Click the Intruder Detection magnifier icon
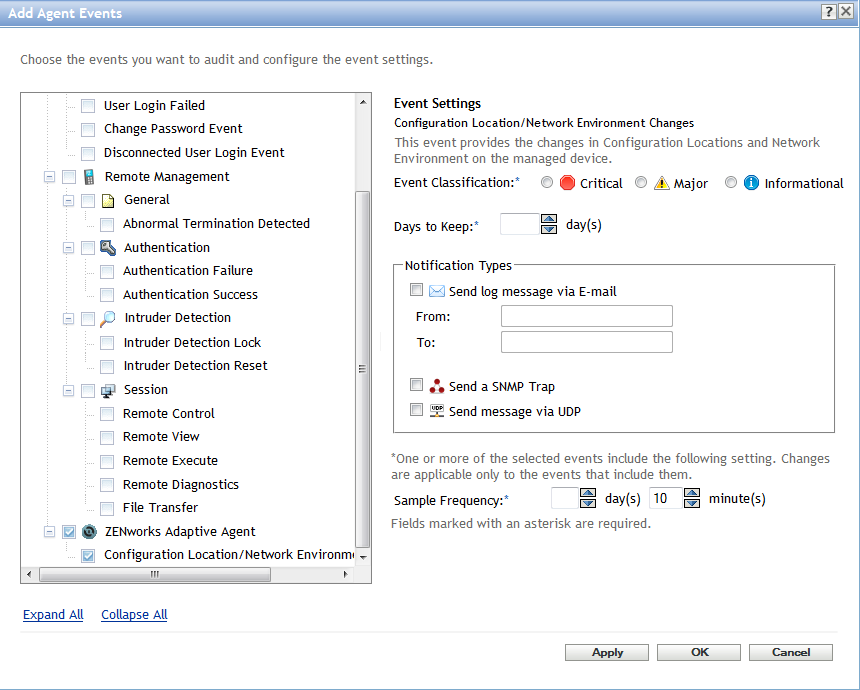This screenshot has width=860, height=690. (x=108, y=318)
